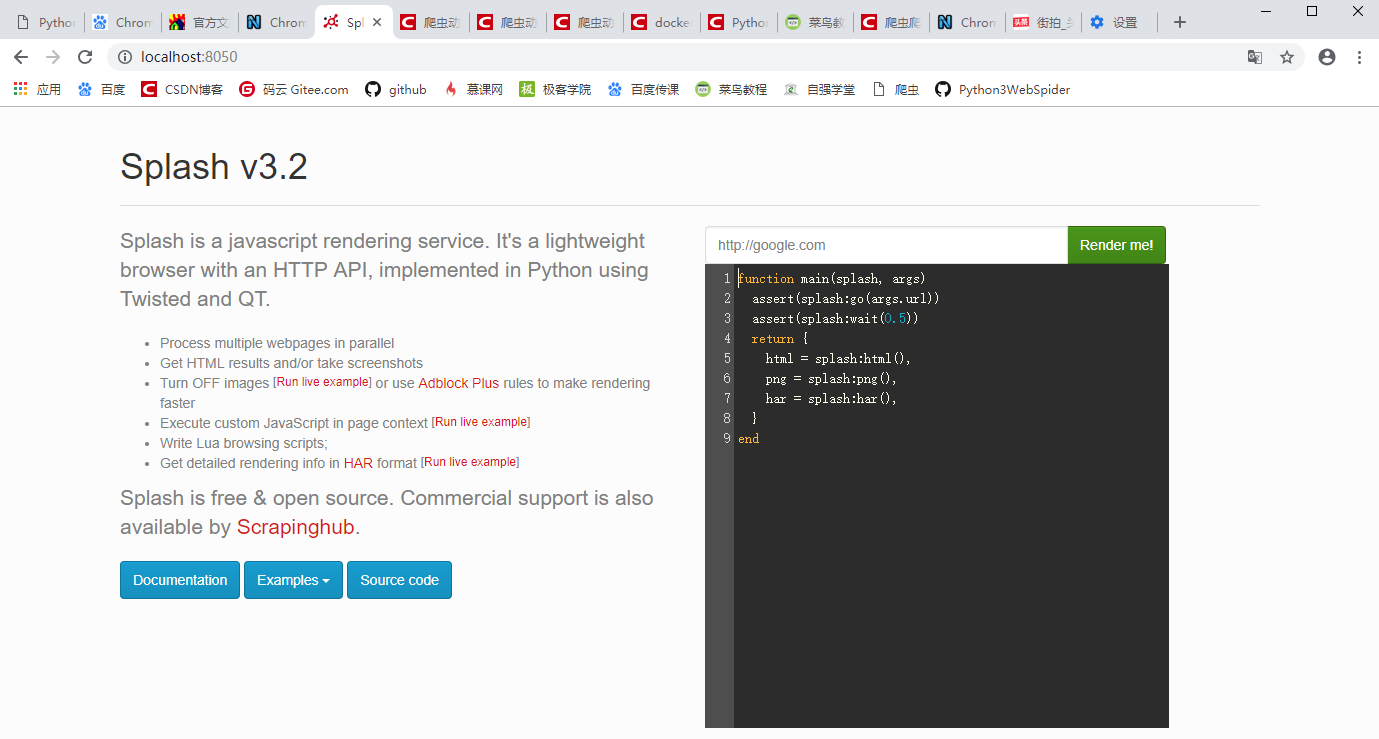This screenshot has width=1379, height=739.
Task: Open Chrome's three-dot menu
Action: tap(1359, 57)
